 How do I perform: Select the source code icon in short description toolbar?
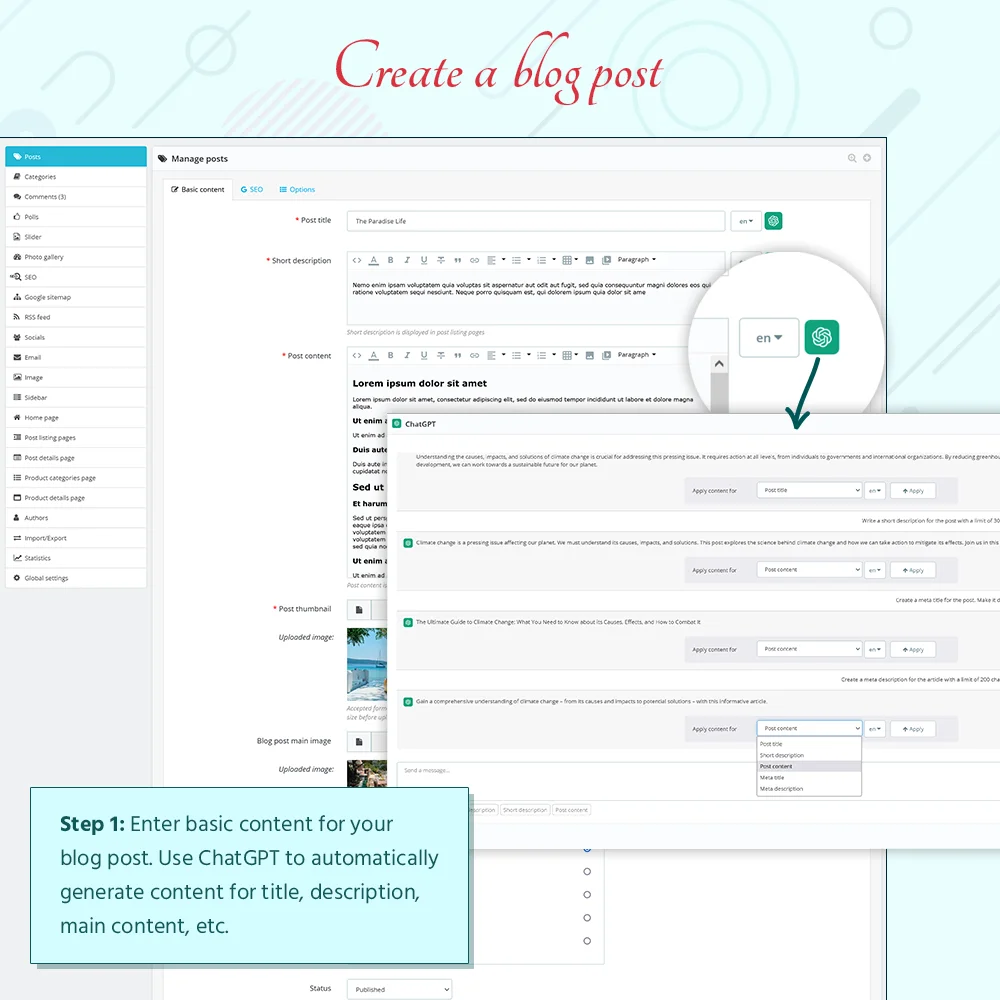coord(357,259)
